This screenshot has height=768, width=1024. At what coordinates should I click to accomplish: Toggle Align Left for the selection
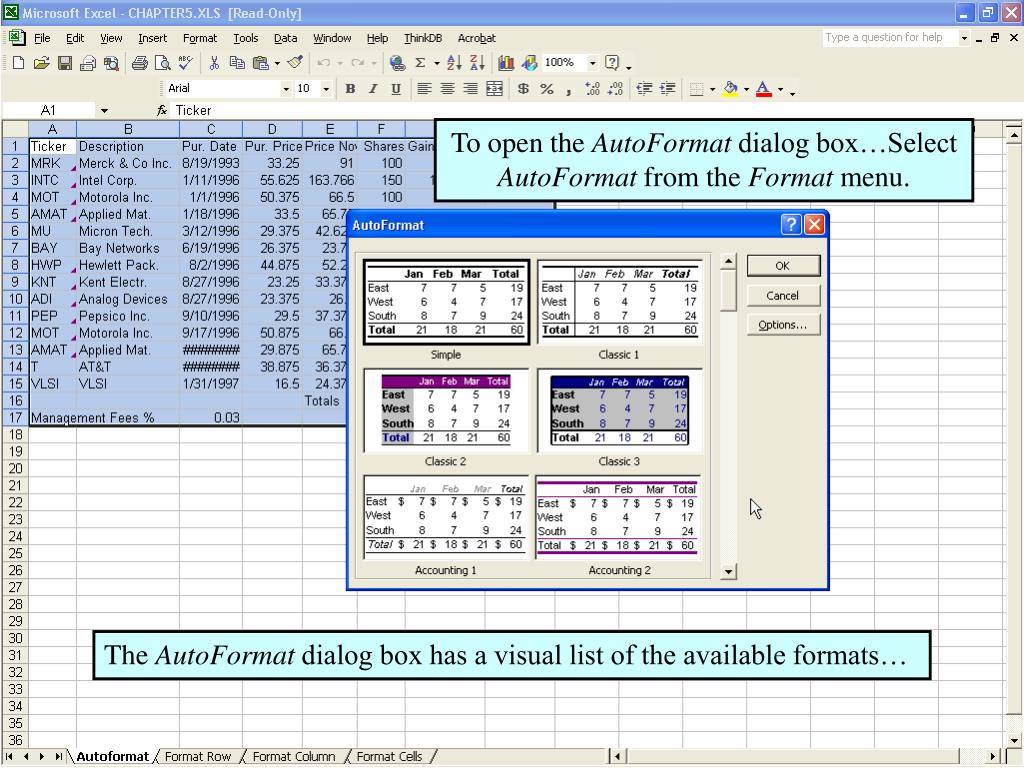(424, 89)
